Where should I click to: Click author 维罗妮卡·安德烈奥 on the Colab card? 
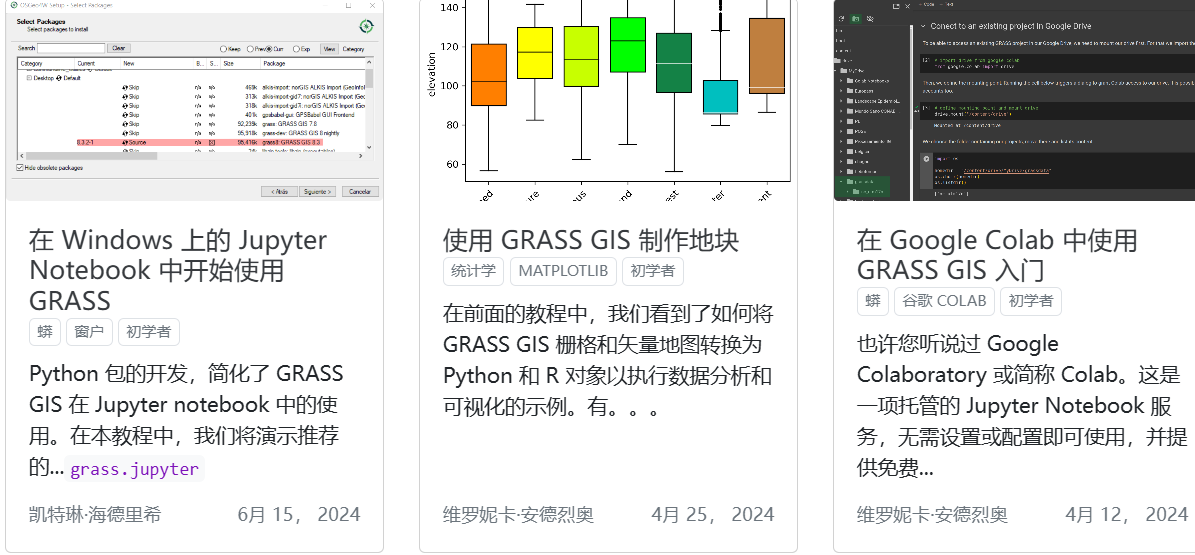pos(932,515)
